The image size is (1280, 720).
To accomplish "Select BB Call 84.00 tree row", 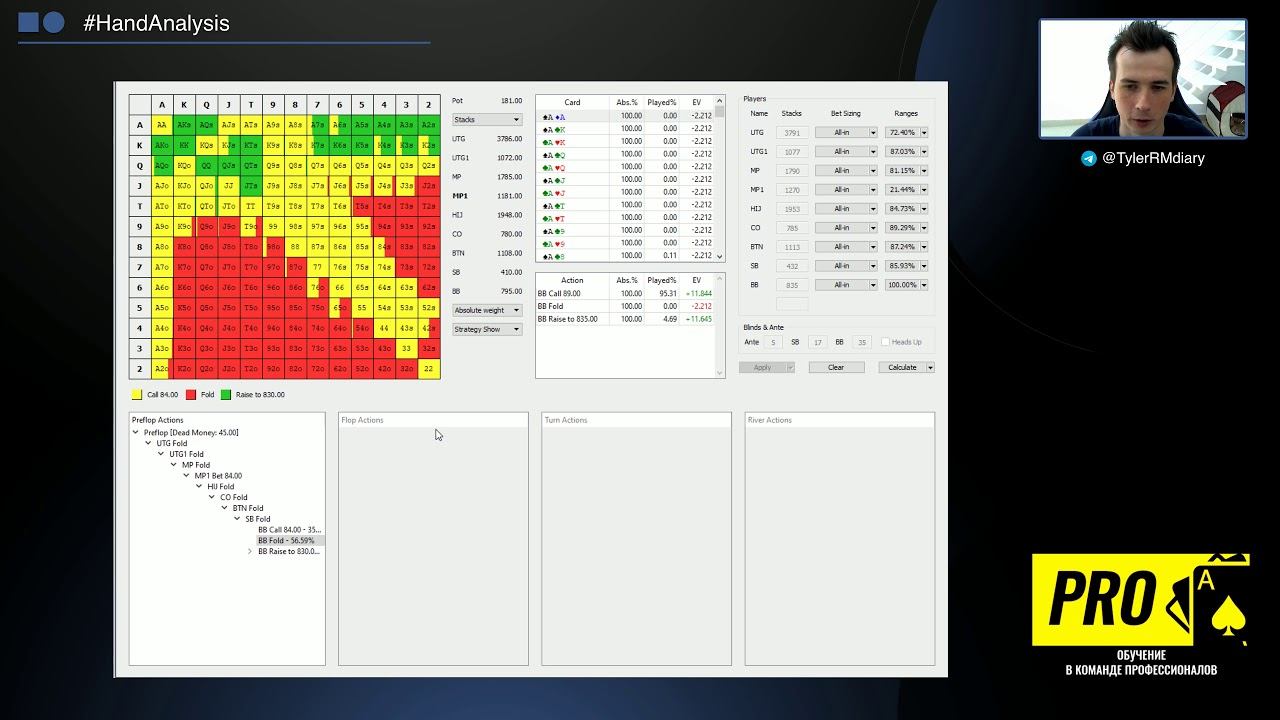I will (289, 530).
